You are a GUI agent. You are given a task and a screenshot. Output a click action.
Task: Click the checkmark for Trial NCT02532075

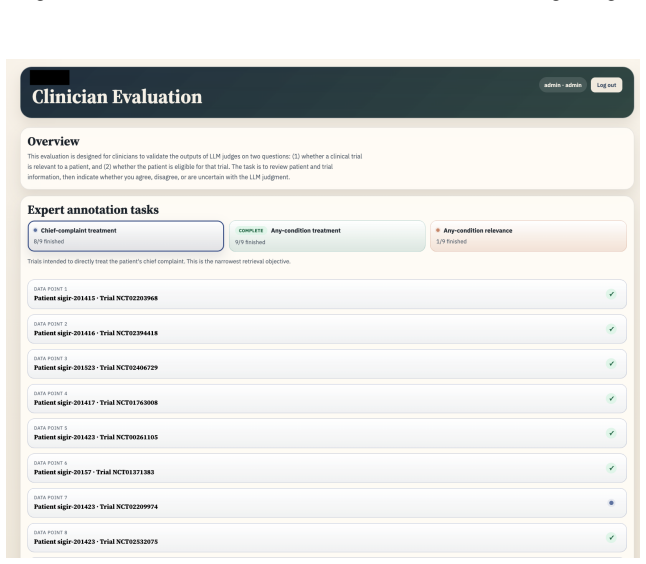point(611,538)
